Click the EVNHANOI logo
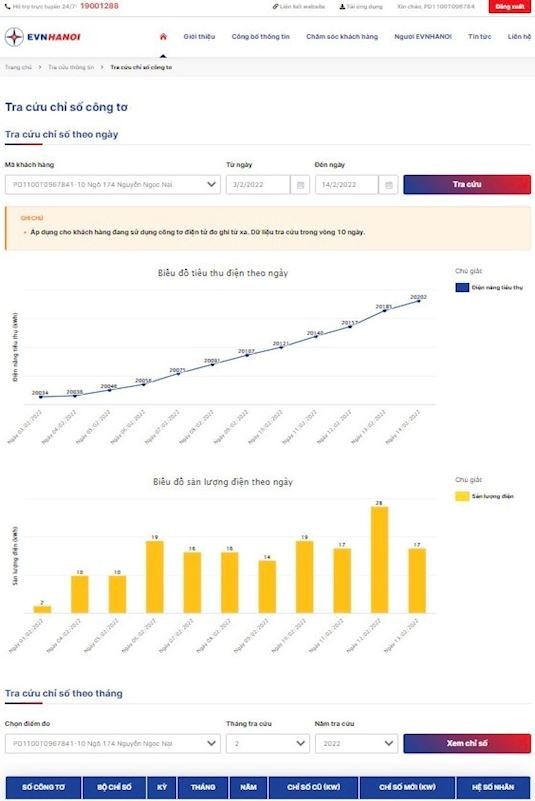The image size is (535, 801). [x=42, y=37]
